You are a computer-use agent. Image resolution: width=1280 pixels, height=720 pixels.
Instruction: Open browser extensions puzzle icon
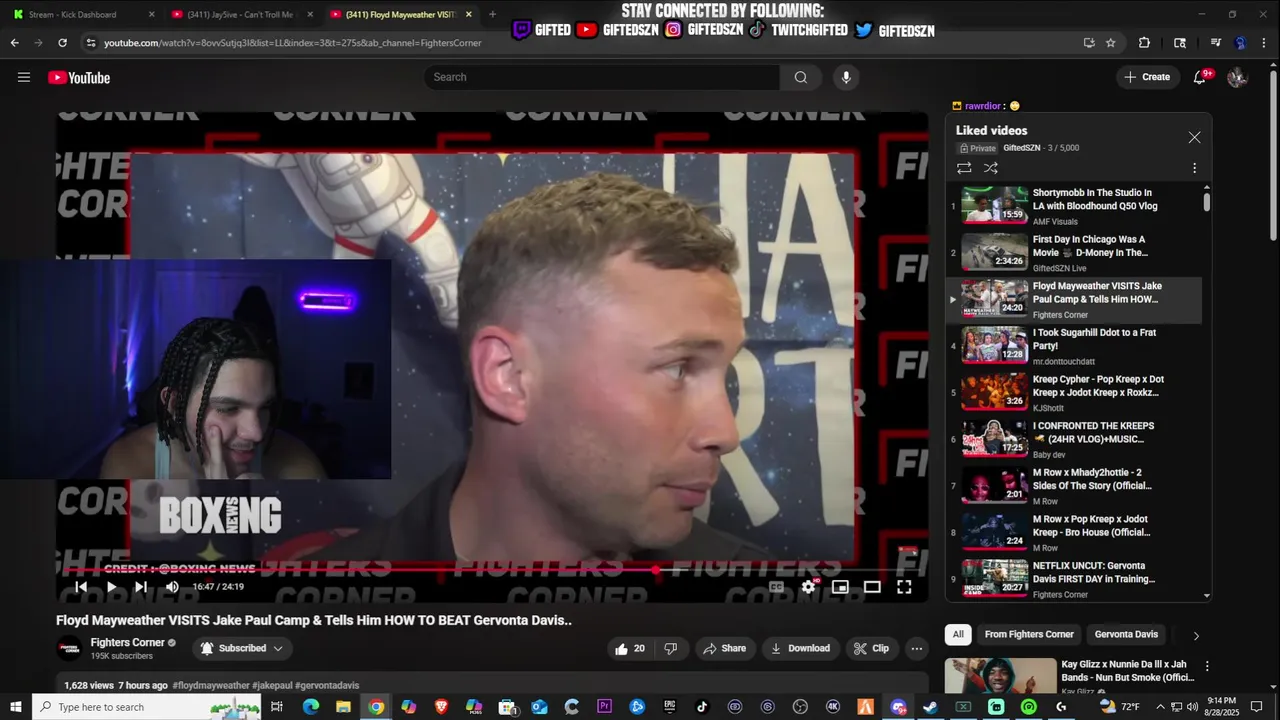[x=1145, y=43]
